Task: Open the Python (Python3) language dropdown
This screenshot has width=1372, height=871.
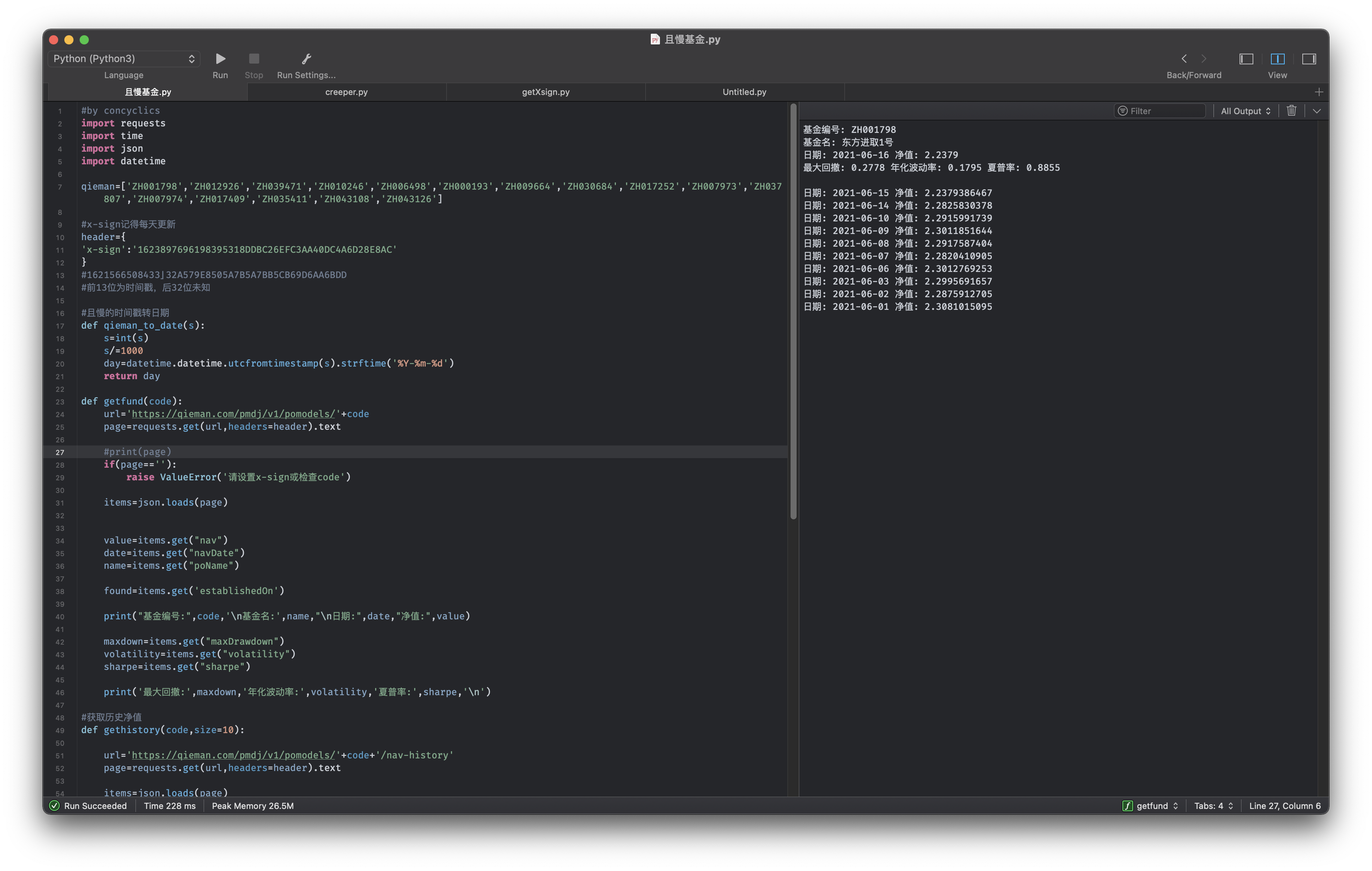Action: coord(124,59)
